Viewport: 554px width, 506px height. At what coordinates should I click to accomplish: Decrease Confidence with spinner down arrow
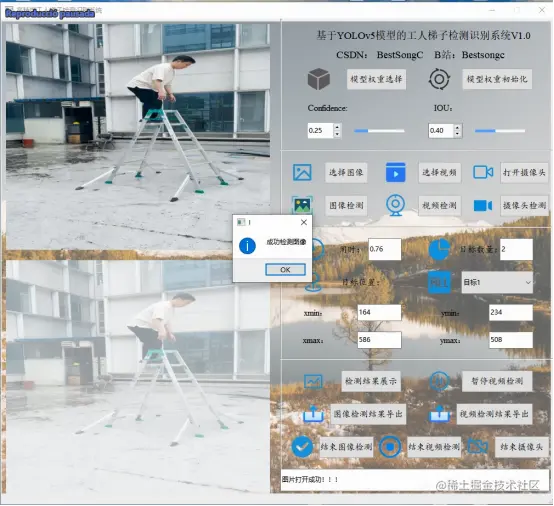coord(337,134)
